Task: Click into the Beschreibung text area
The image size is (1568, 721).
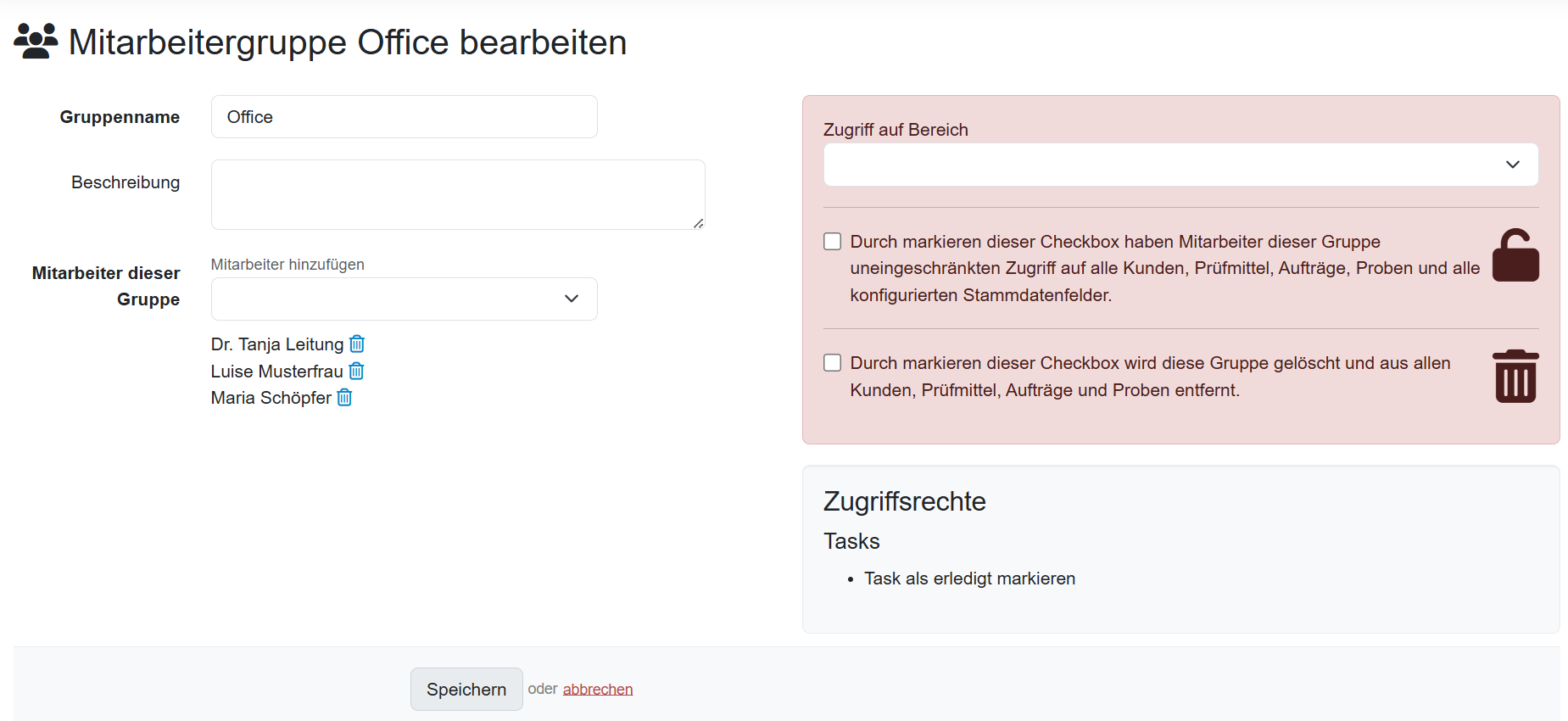Action: [458, 194]
